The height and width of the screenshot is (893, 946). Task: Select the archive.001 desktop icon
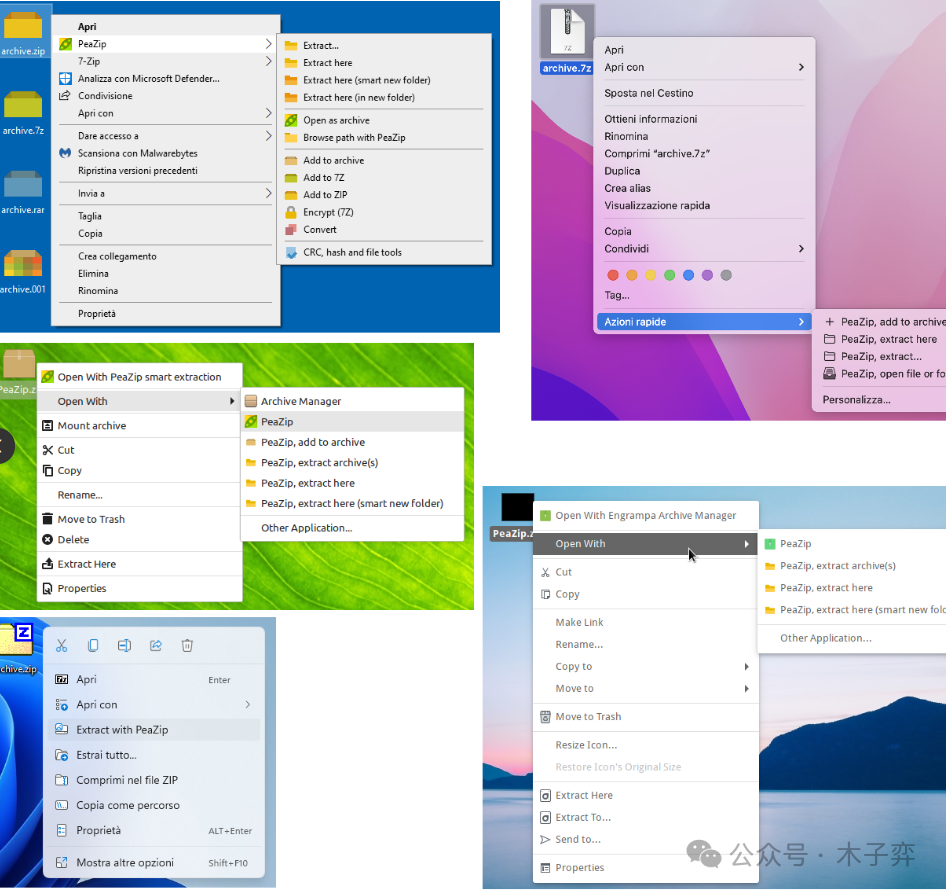(23, 267)
